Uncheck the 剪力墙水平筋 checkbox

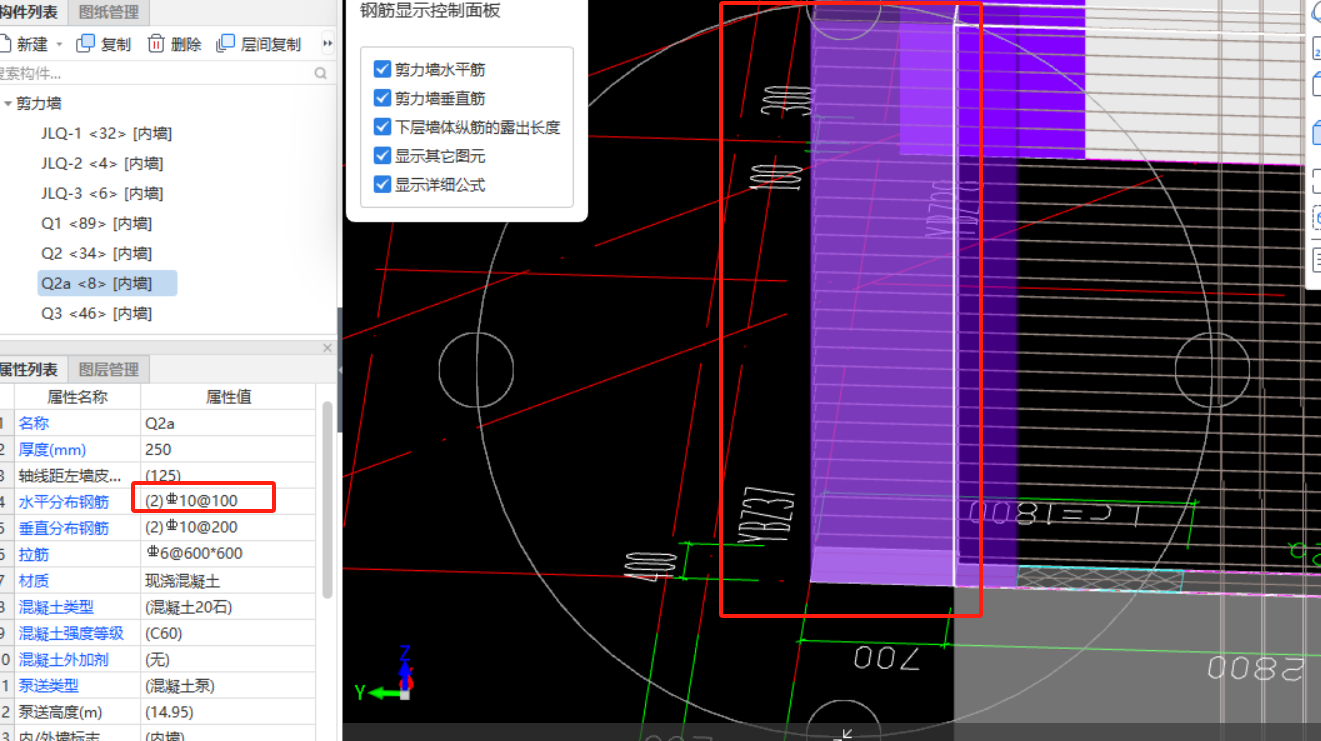tap(381, 69)
